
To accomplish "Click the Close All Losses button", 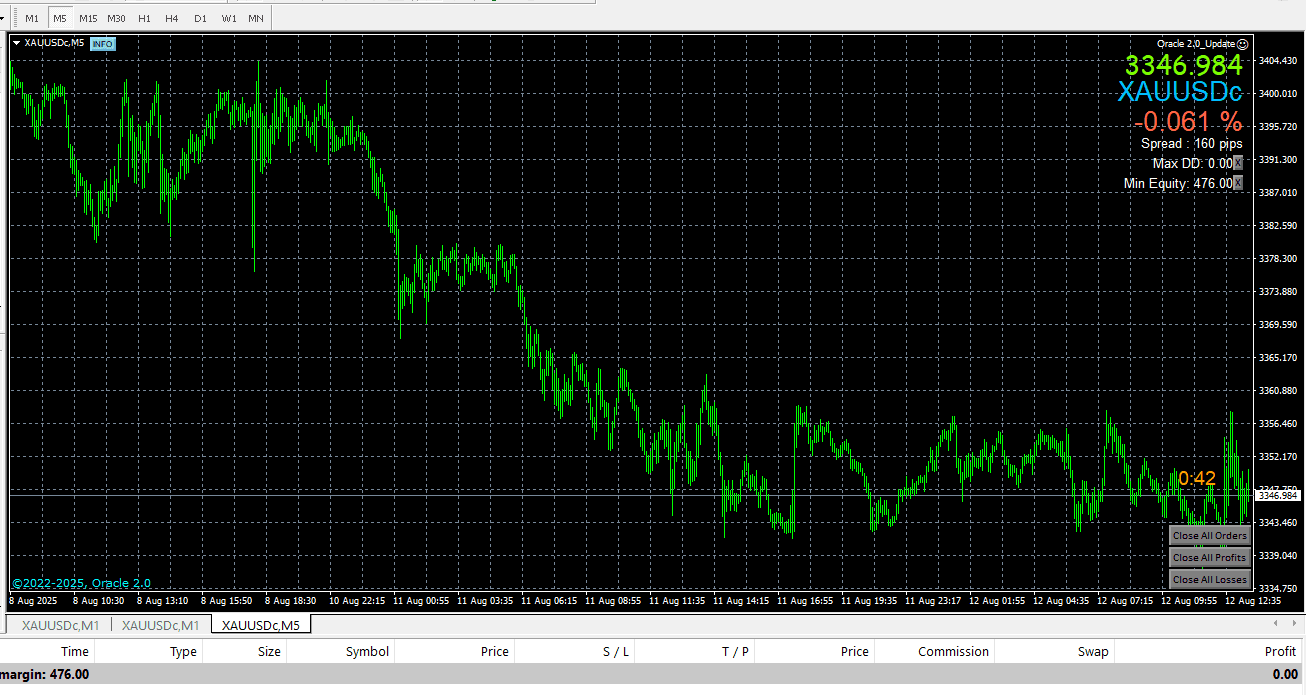I will (1210, 580).
